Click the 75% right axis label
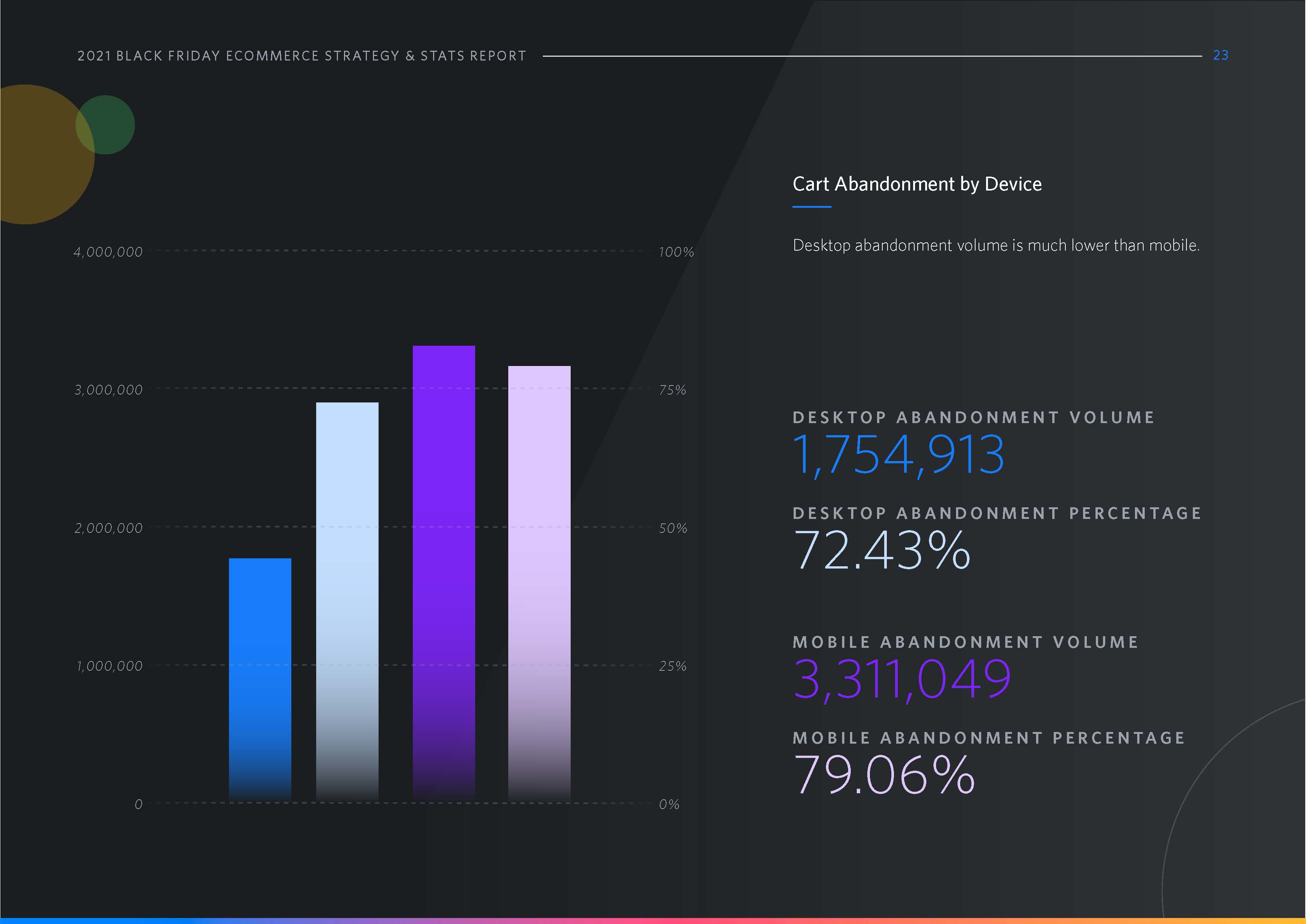Screen dimensions: 1306x924 tap(673, 390)
